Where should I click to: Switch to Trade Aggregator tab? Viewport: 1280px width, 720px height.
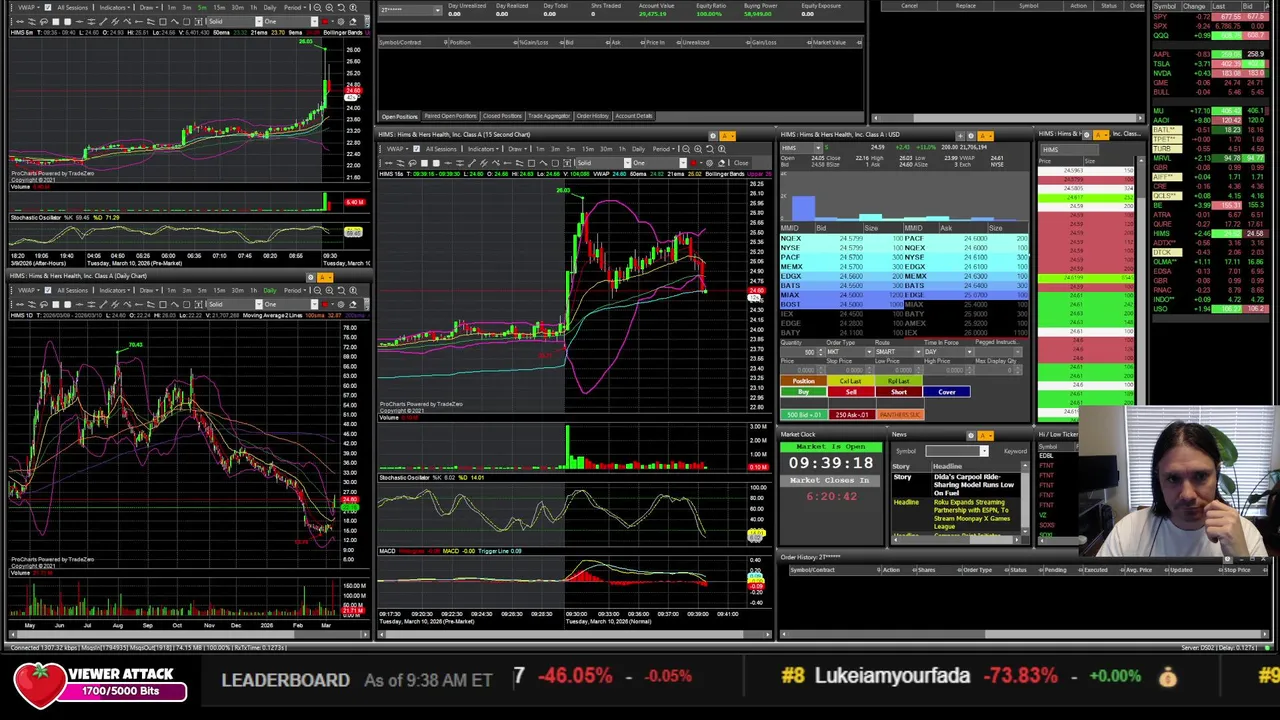click(548, 116)
